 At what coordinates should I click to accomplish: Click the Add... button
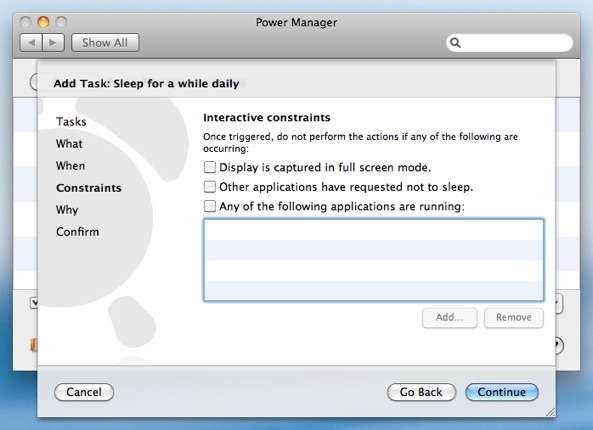[449, 318]
